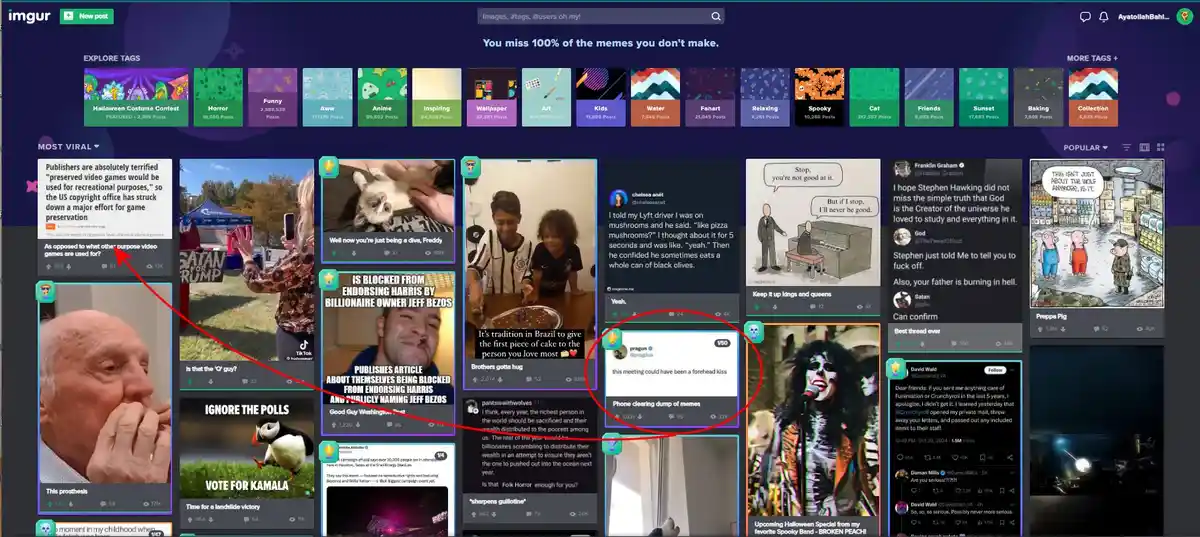Create a New post

(x=87, y=16)
